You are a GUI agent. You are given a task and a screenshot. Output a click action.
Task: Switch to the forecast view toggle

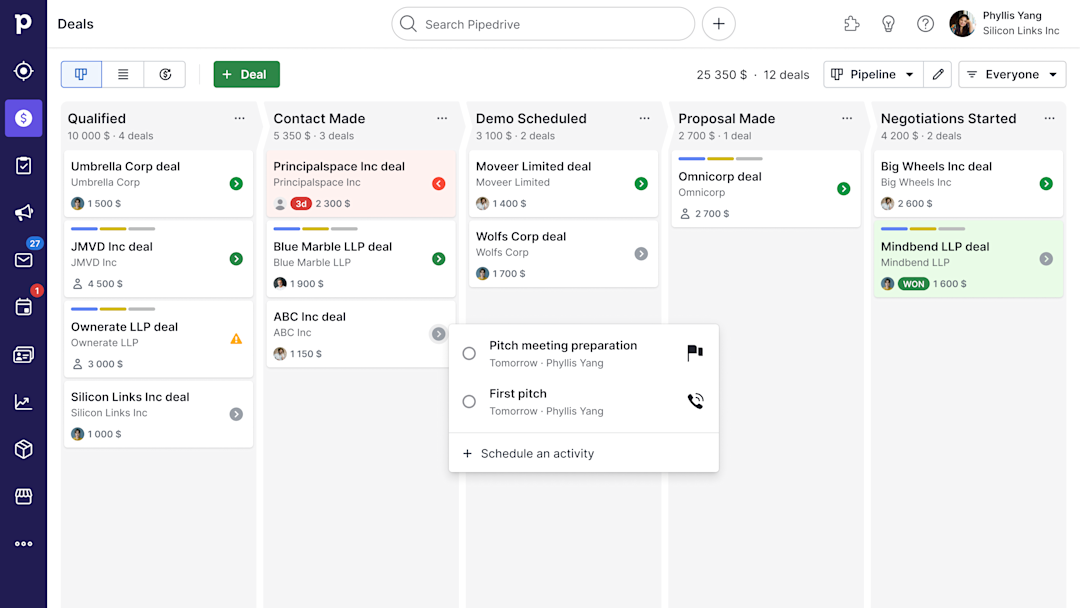pyautogui.click(x=165, y=74)
